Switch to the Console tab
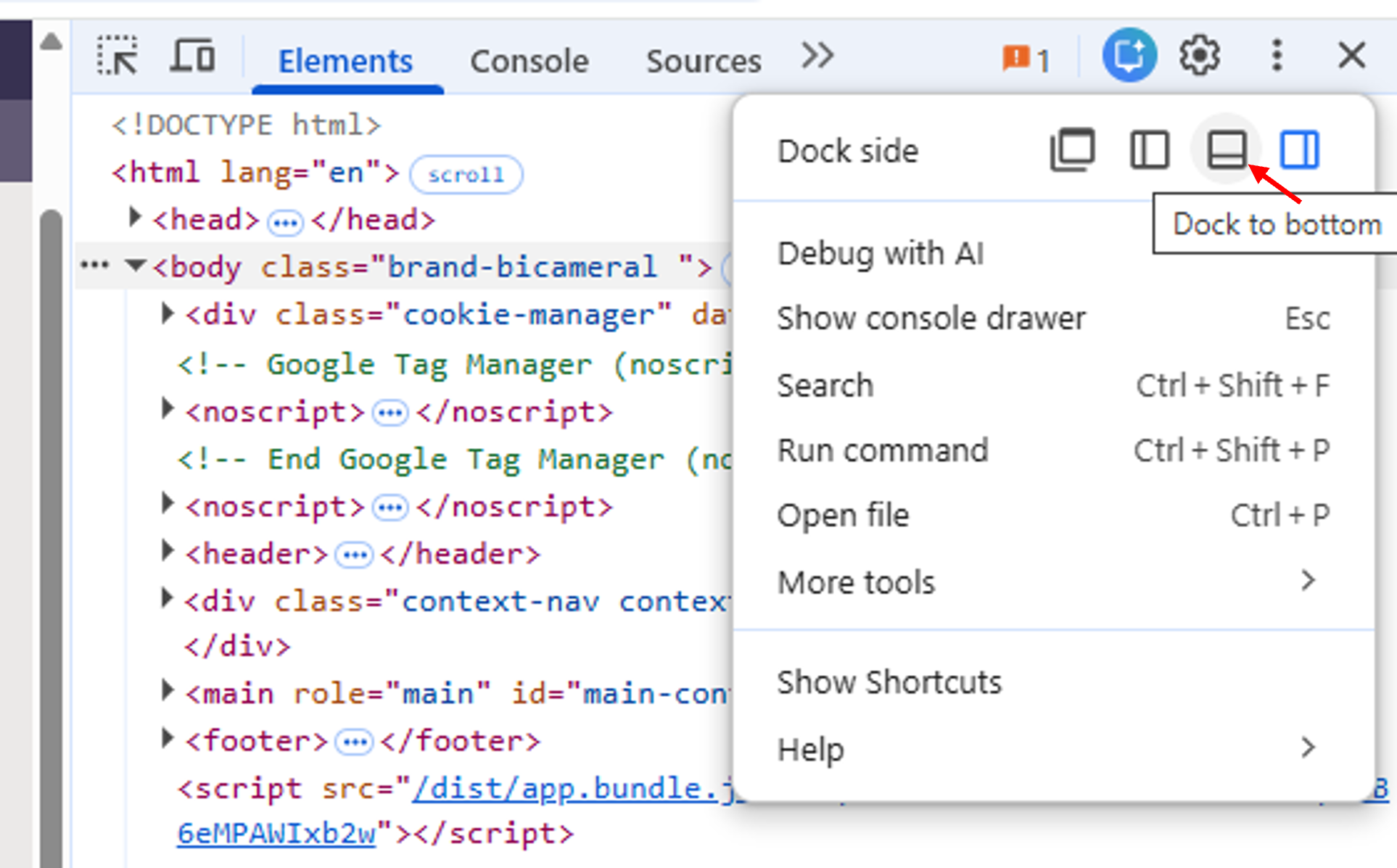 tap(529, 60)
